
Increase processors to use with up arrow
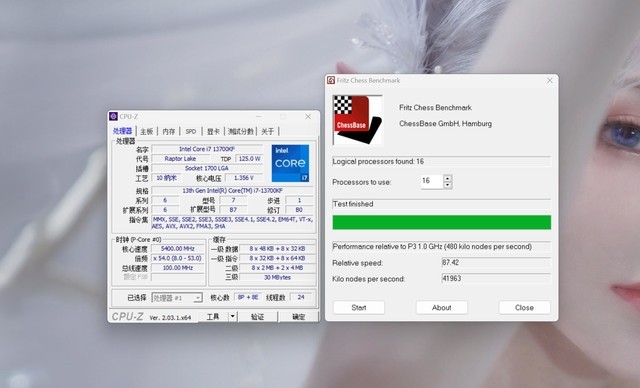(x=447, y=178)
